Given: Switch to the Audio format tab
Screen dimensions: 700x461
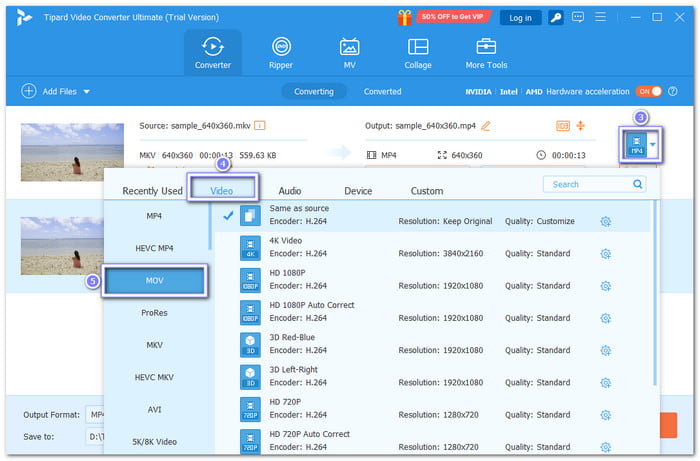Looking at the screenshot, I should point(290,190).
